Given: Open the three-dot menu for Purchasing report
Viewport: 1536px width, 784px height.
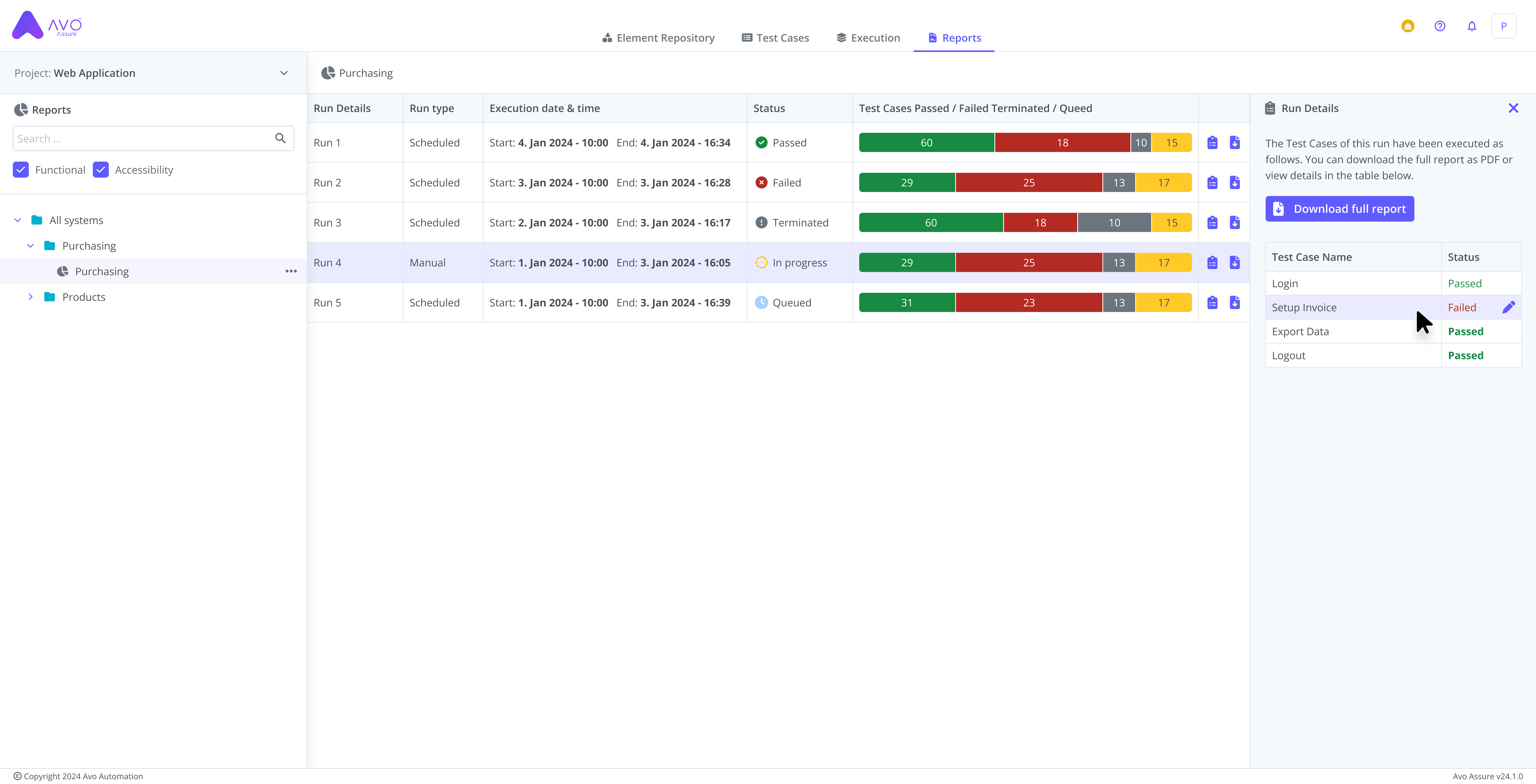Looking at the screenshot, I should tap(291, 271).
